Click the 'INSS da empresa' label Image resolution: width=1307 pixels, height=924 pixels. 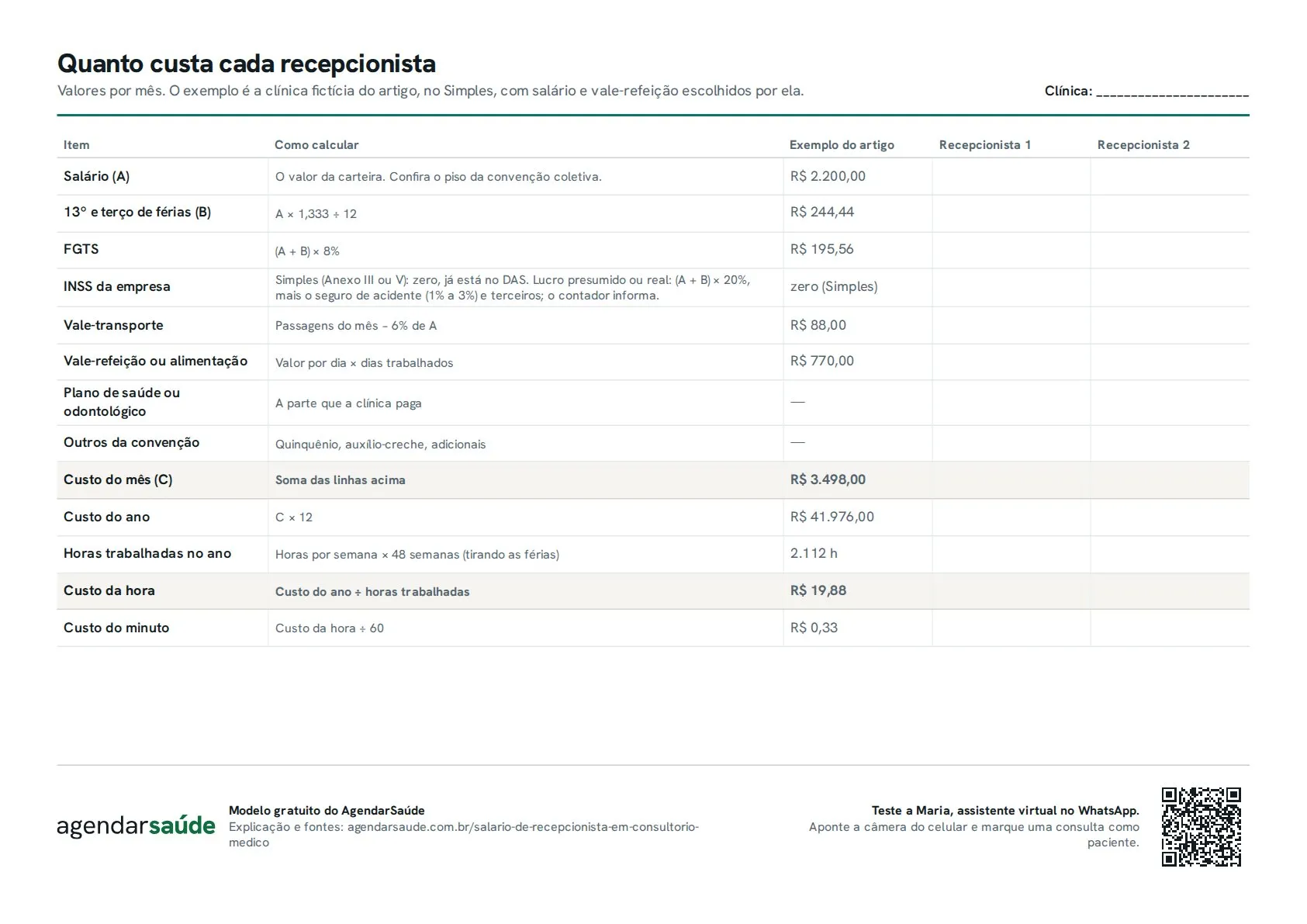[x=117, y=287]
